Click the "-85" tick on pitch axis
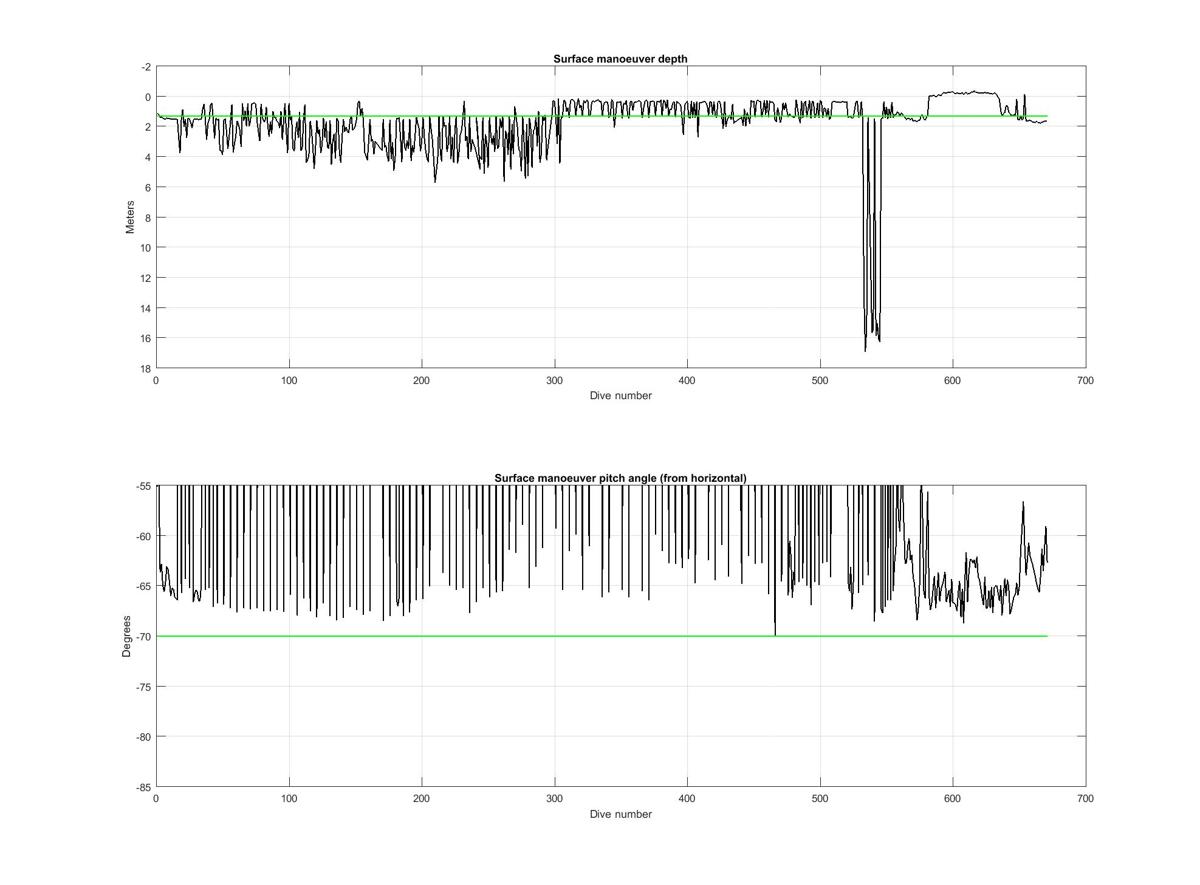Viewport: 1200px width, 885px height. point(144,787)
